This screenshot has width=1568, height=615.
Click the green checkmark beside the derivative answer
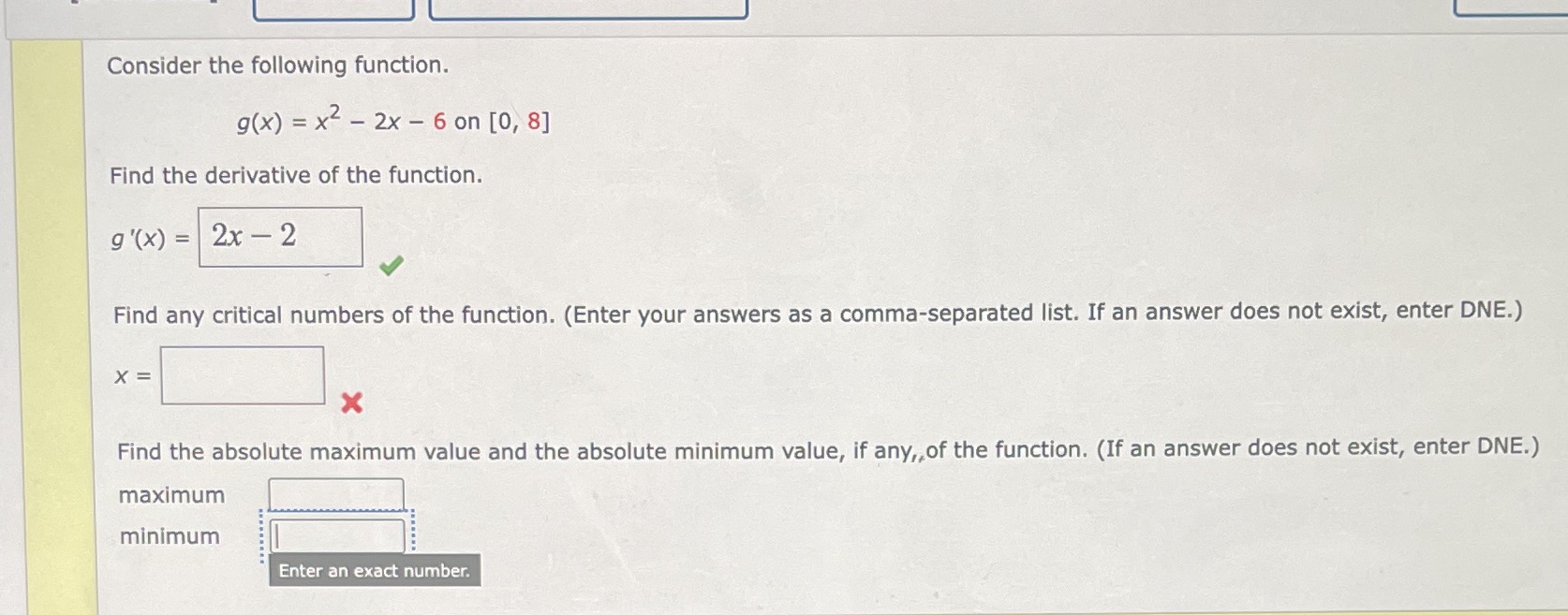392,265
